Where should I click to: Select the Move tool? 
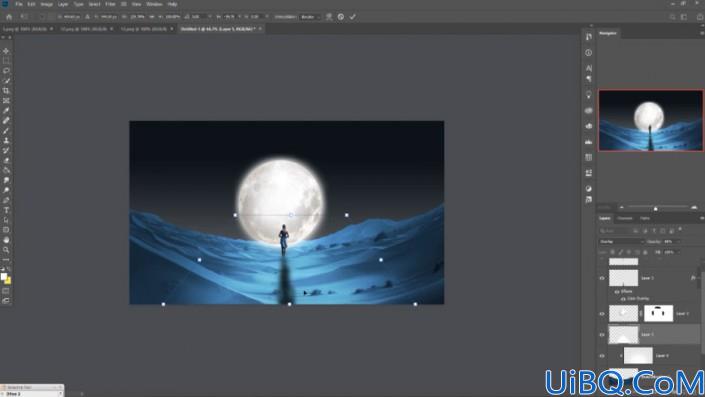coord(6,51)
